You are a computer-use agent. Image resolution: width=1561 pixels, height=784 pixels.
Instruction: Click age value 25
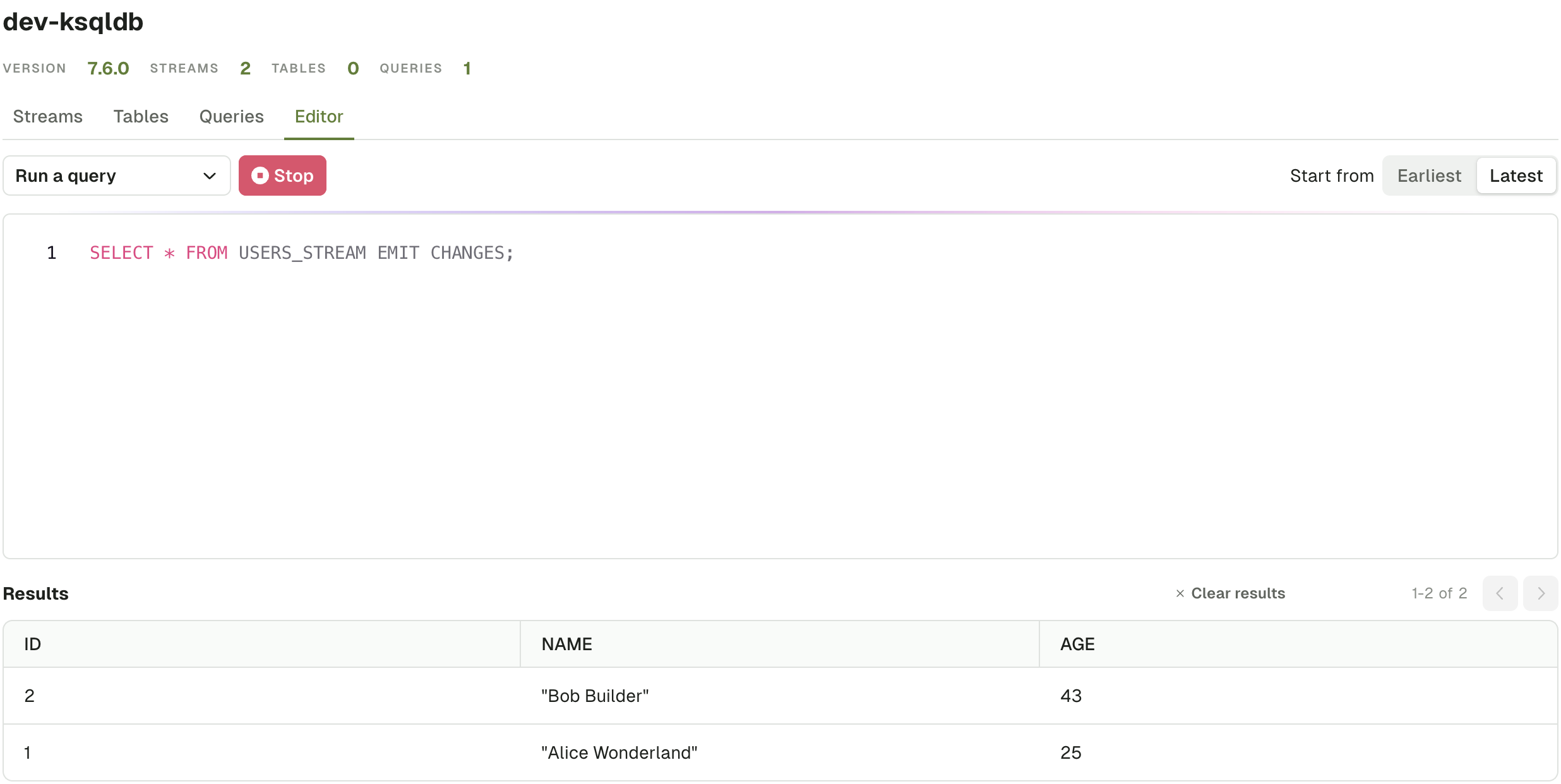click(x=1071, y=752)
